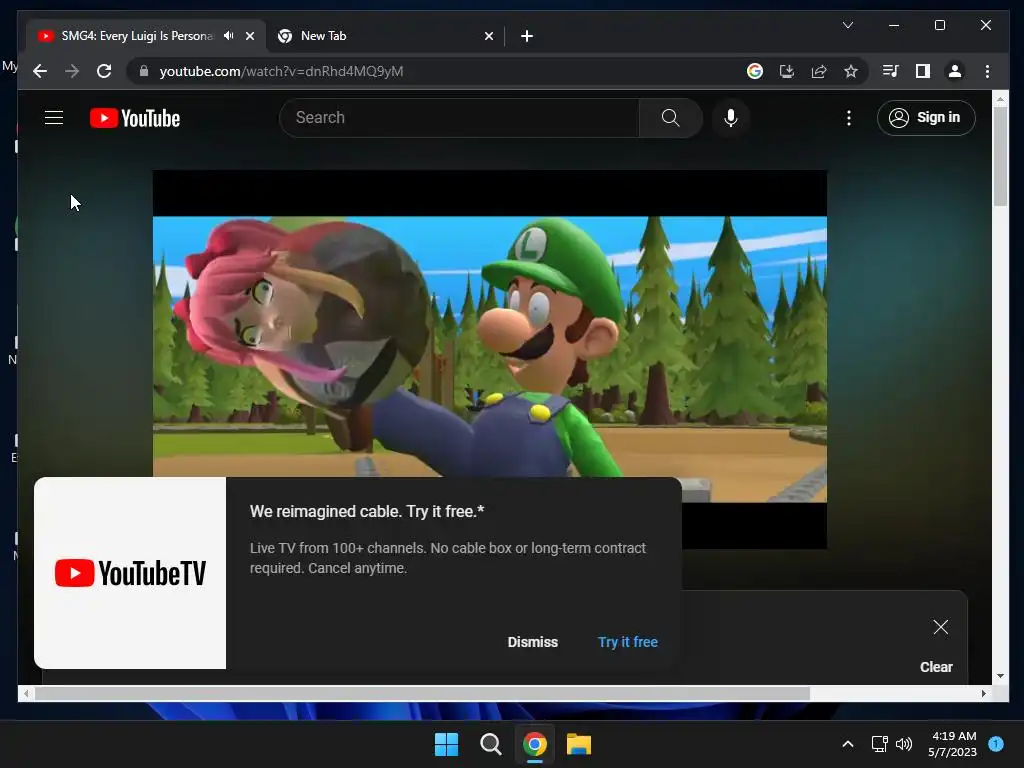Click the YouTube TV logo image

pos(130,573)
